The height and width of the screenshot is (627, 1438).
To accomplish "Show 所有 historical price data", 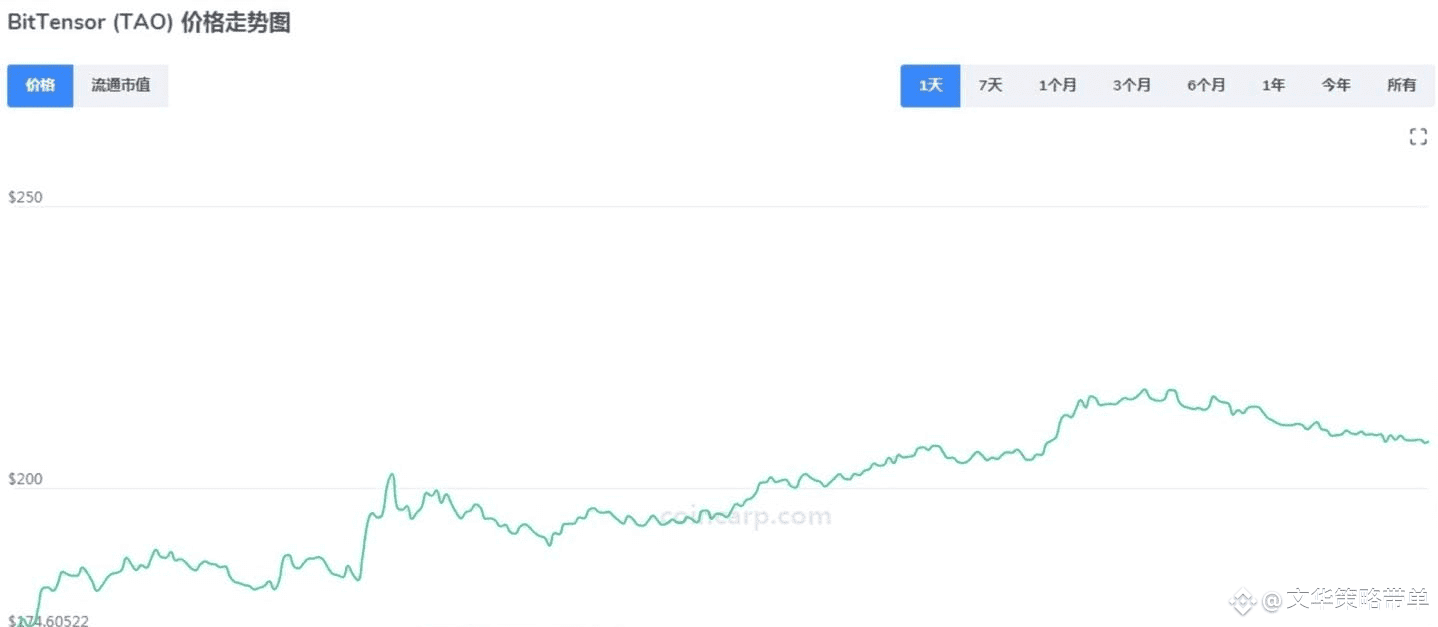I will pyautogui.click(x=1401, y=86).
